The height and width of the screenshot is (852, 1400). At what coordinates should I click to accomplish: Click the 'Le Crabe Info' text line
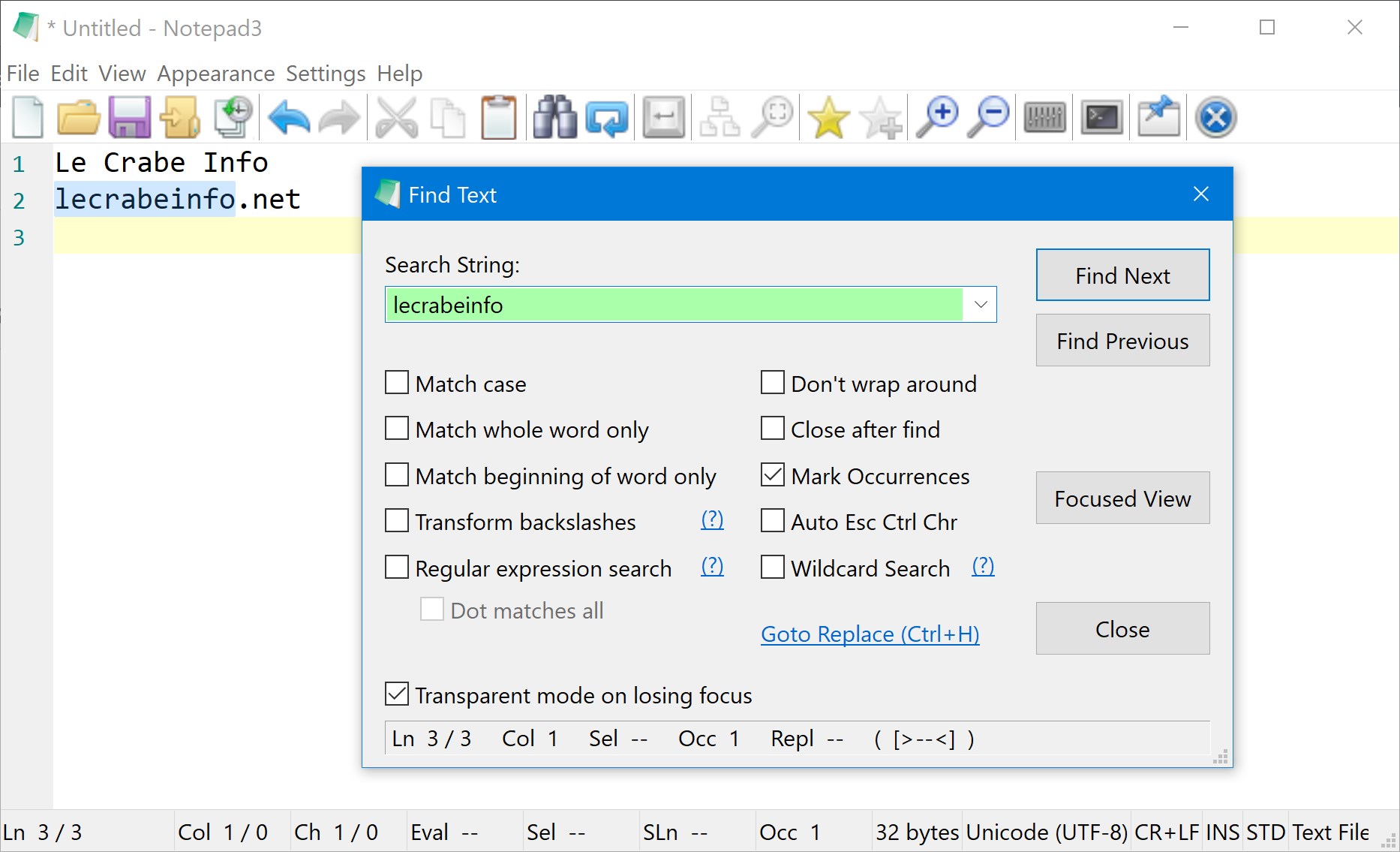(161, 162)
